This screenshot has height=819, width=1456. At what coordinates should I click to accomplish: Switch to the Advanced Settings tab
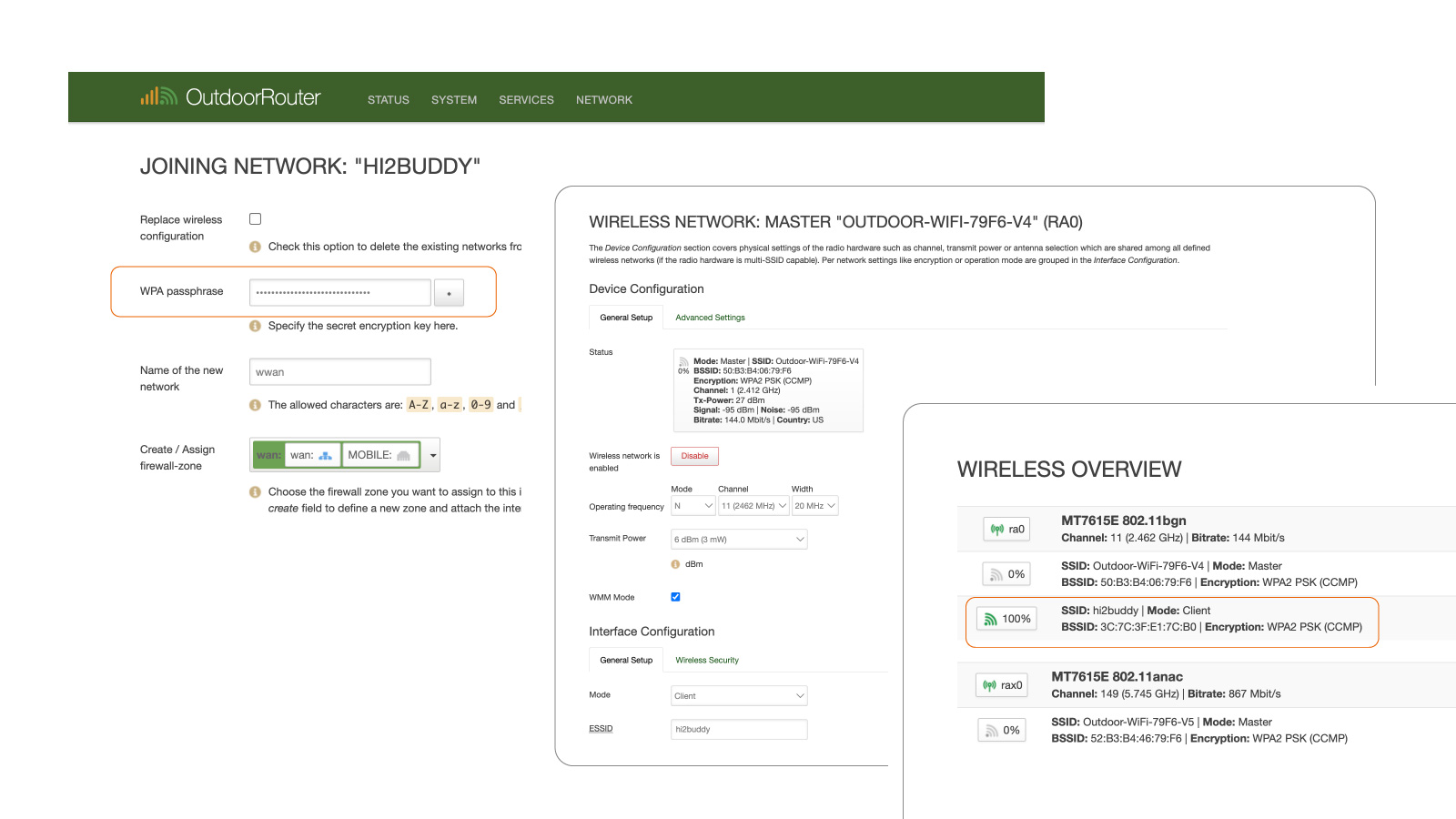pyautogui.click(x=710, y=318)
